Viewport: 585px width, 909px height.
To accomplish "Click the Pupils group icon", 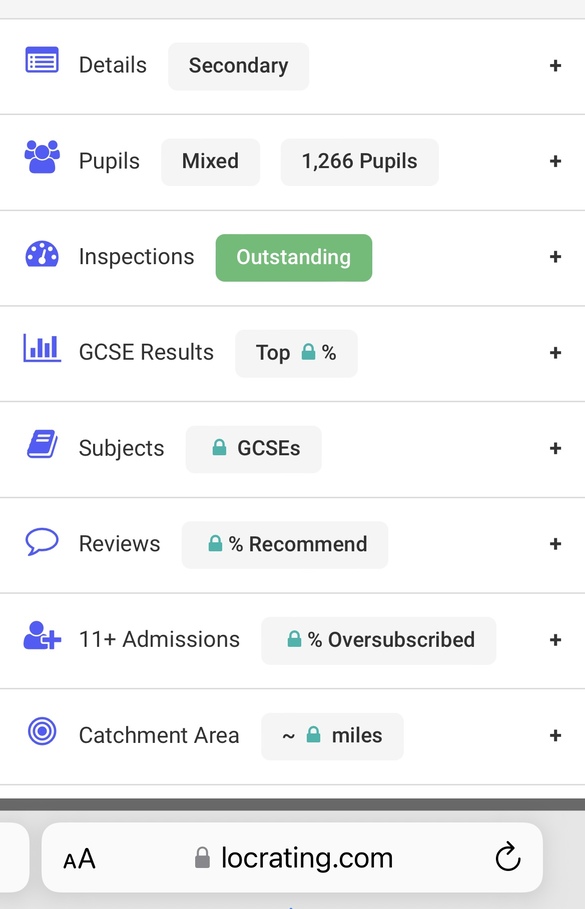I will [x=42, y=157].
